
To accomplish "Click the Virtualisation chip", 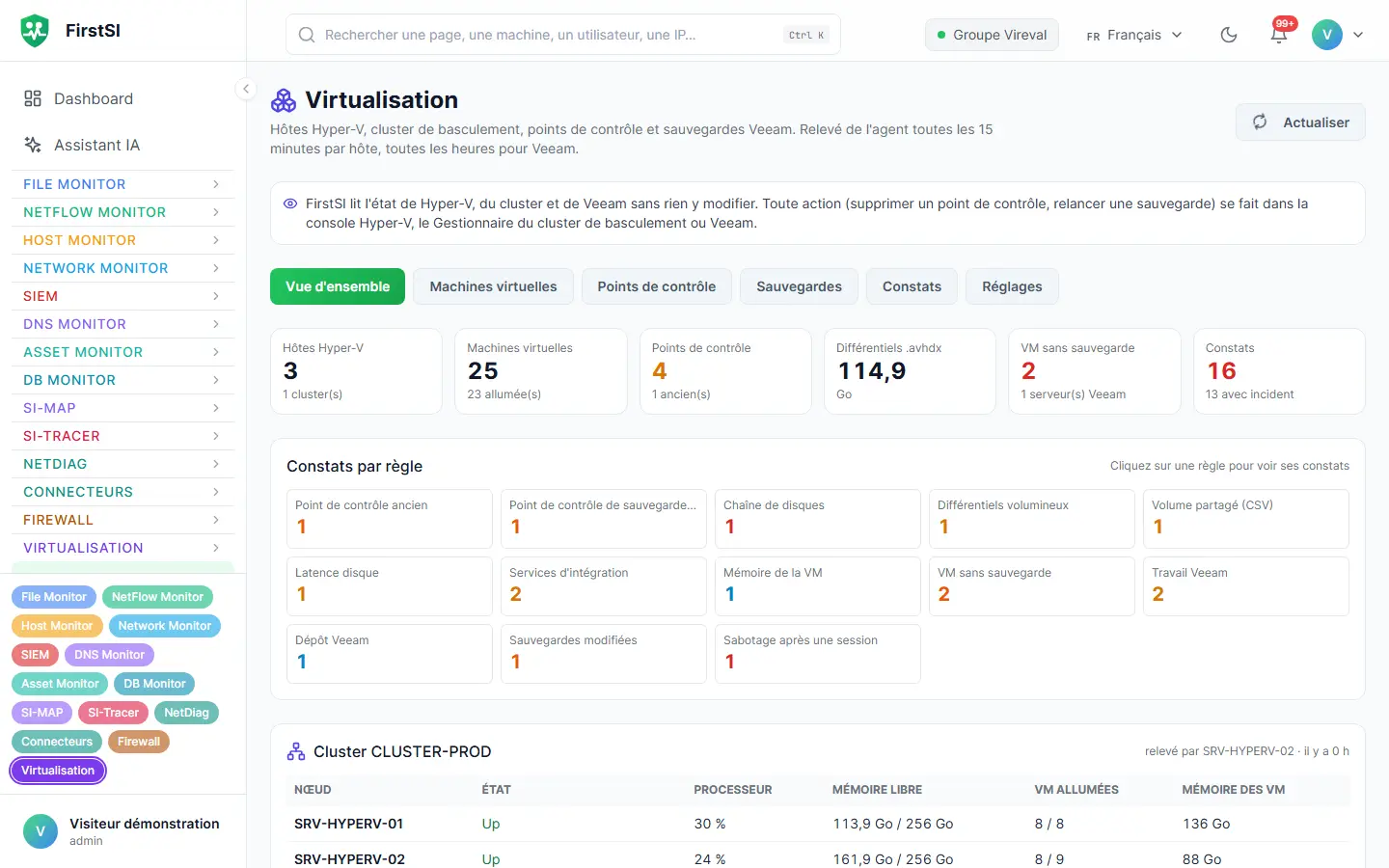I will pyautogui.click(x=58, y=771).
